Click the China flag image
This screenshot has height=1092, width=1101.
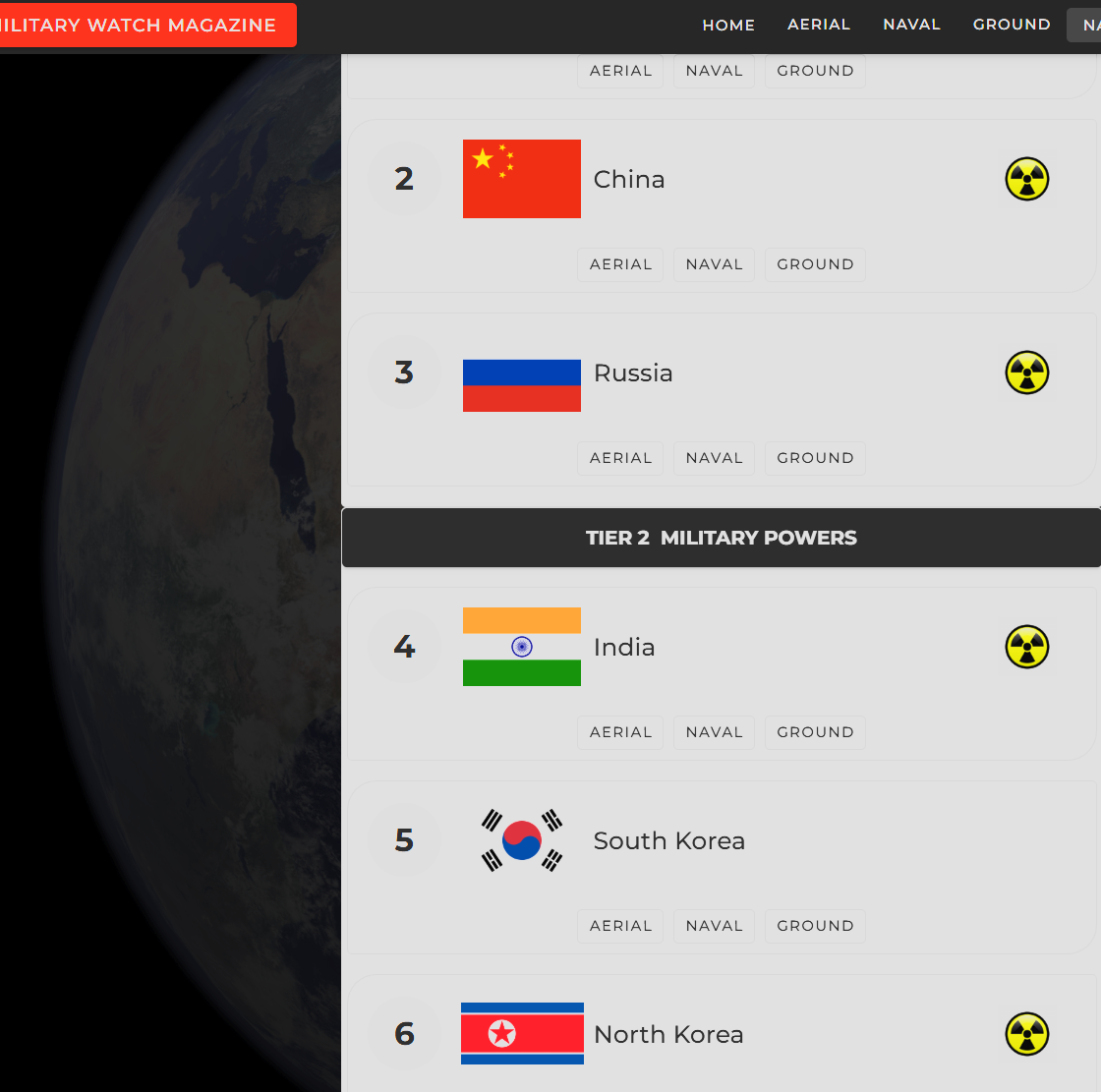pyautogui.click(x=522, y=179)
